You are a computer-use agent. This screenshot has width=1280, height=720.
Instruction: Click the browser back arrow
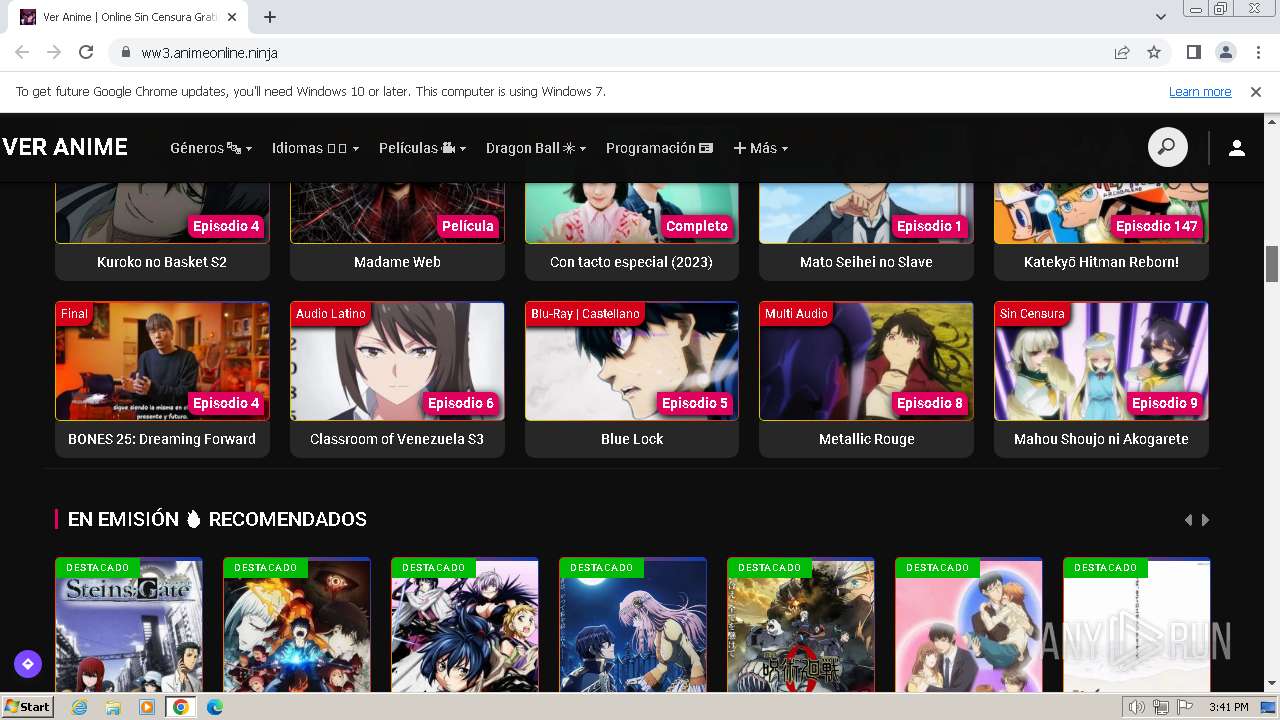pos(22,53)
